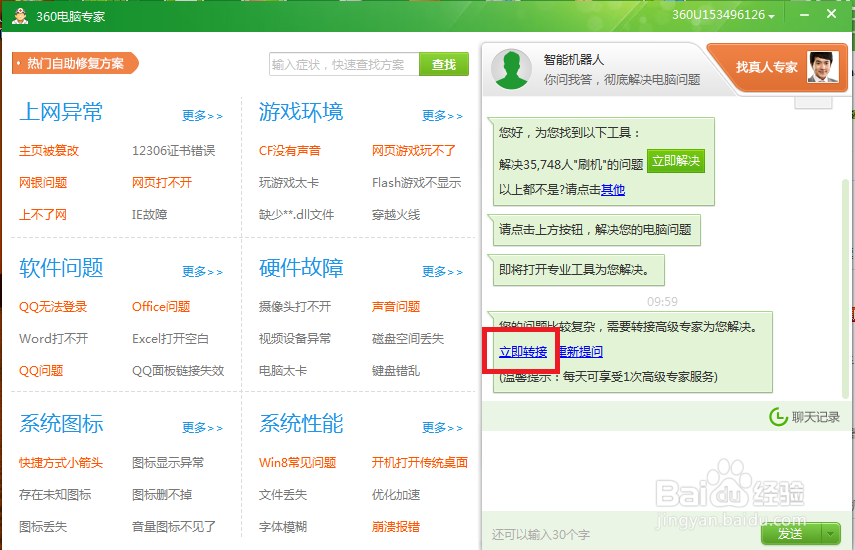
Task: Choose the 声音问题 fix
Action: point(396,306)
